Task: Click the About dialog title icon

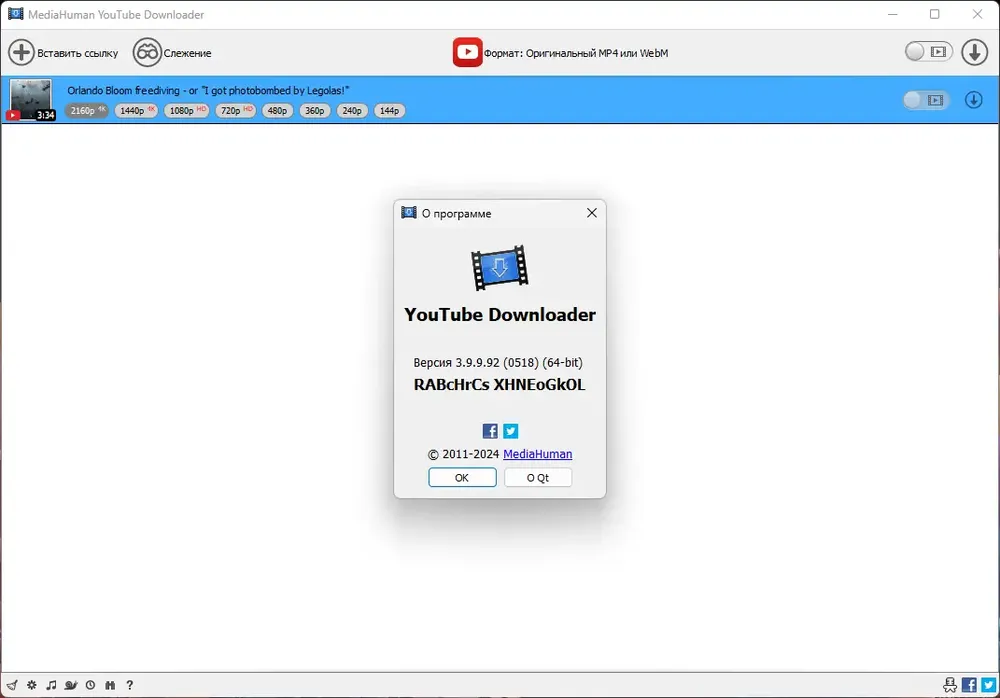Action: point(409,212)
